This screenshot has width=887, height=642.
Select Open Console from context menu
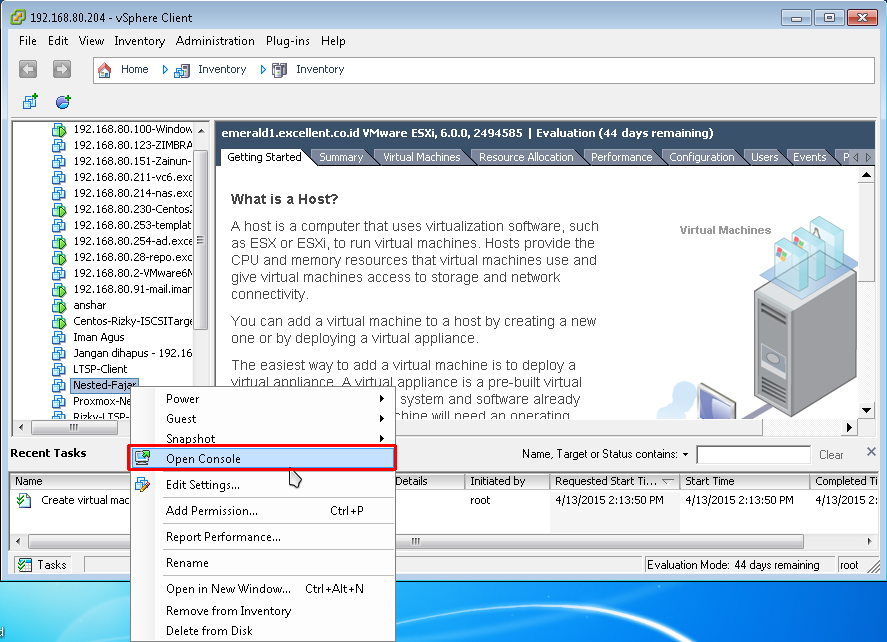[x=262, y=458]
